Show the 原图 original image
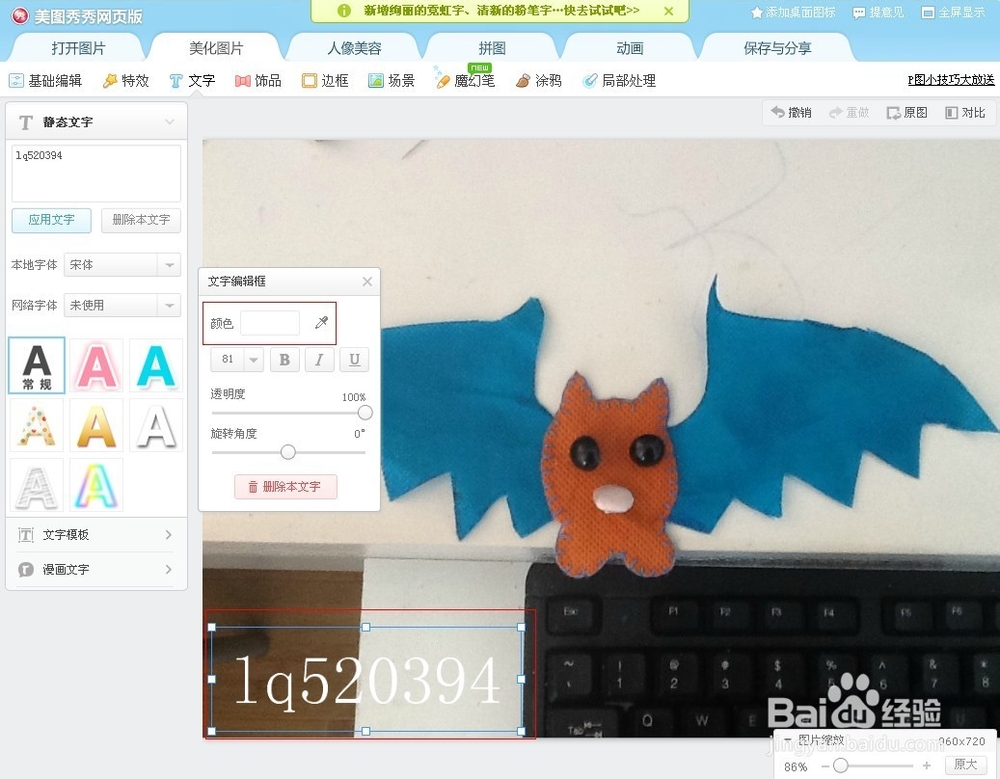 click(x=907, y=113)
